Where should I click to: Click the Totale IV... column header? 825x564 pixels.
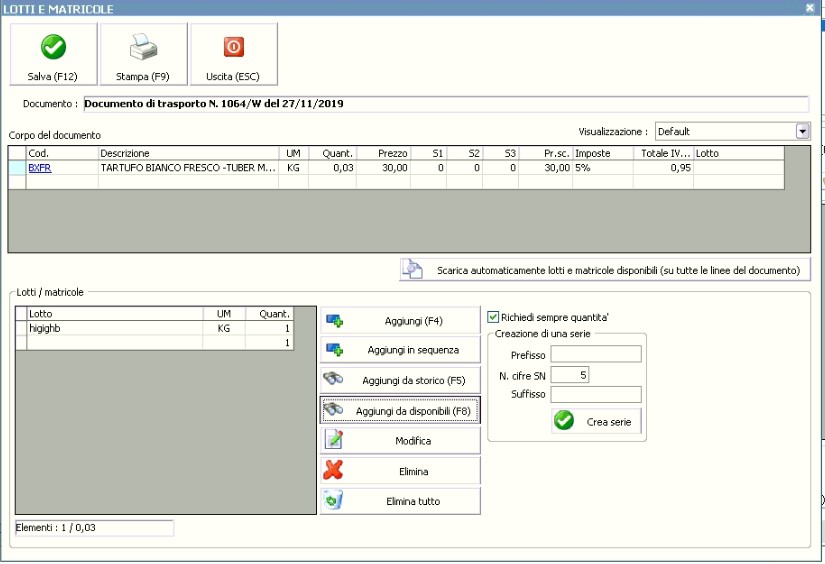[x=663, y=153]
